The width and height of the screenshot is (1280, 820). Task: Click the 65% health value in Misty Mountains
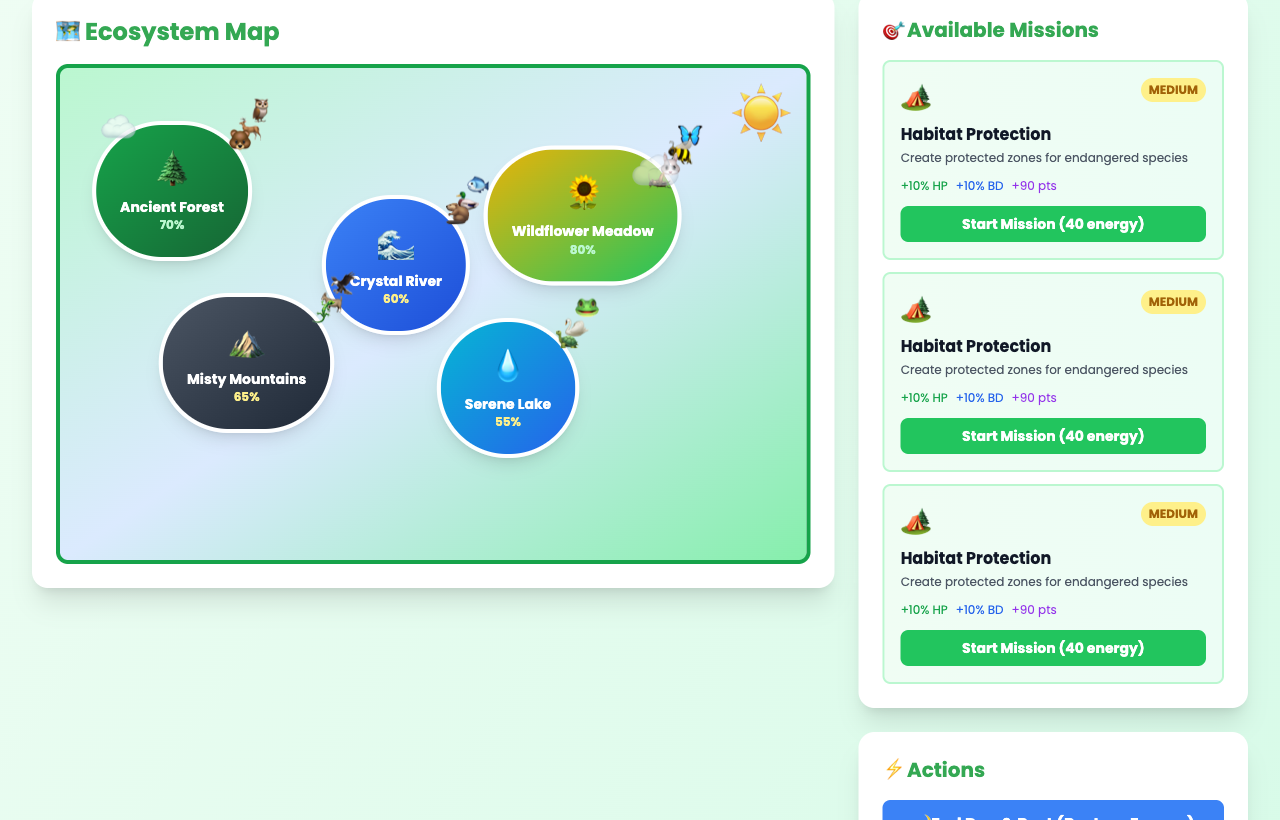pos(246,397)
